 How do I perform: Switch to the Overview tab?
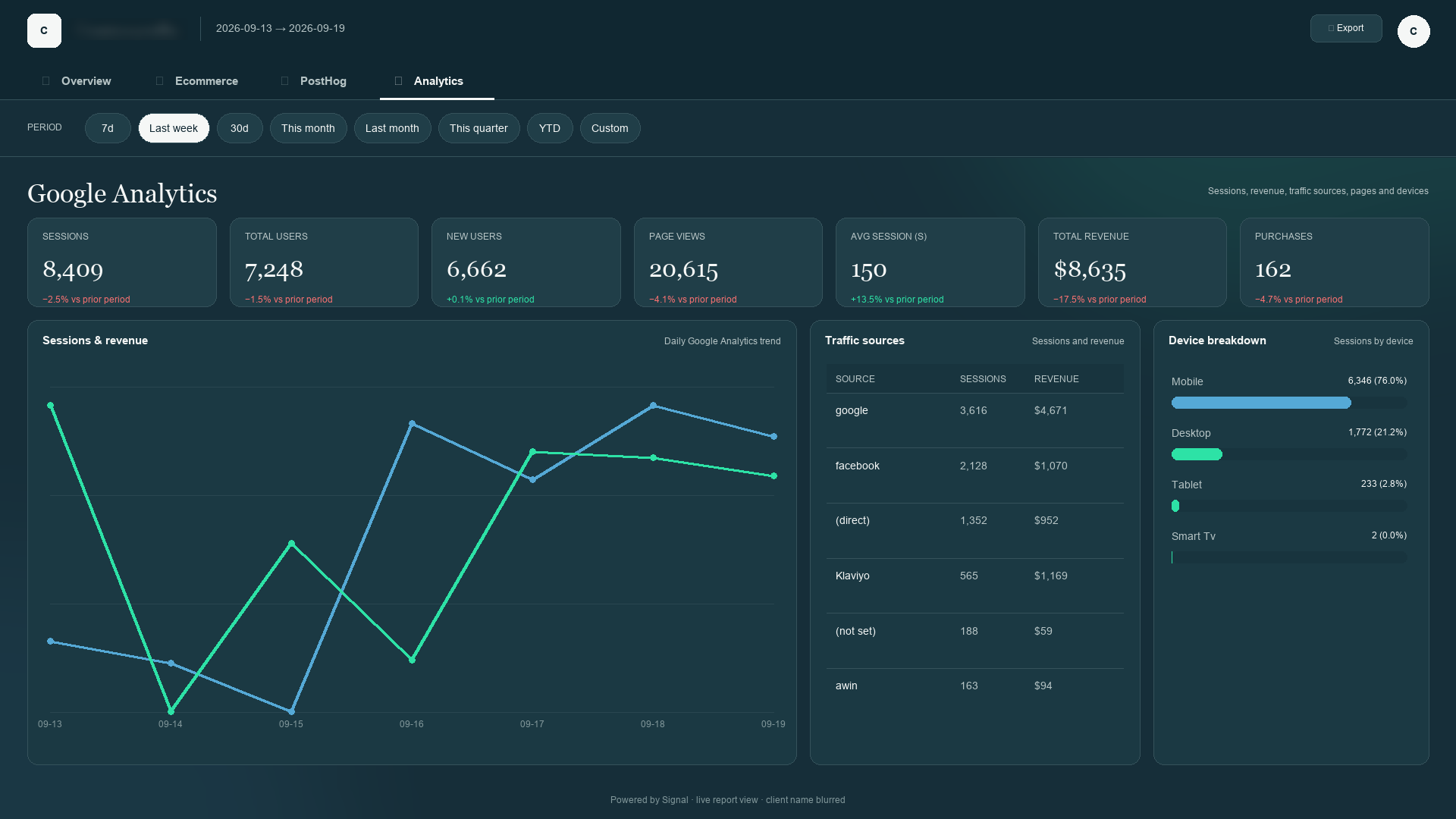pos(77,81)
